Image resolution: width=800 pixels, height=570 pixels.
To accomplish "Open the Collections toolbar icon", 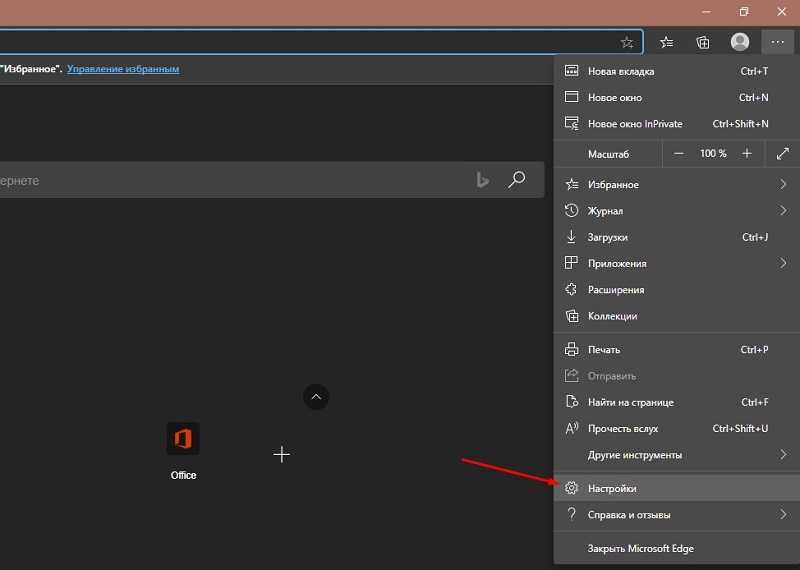I will (703, 42).
